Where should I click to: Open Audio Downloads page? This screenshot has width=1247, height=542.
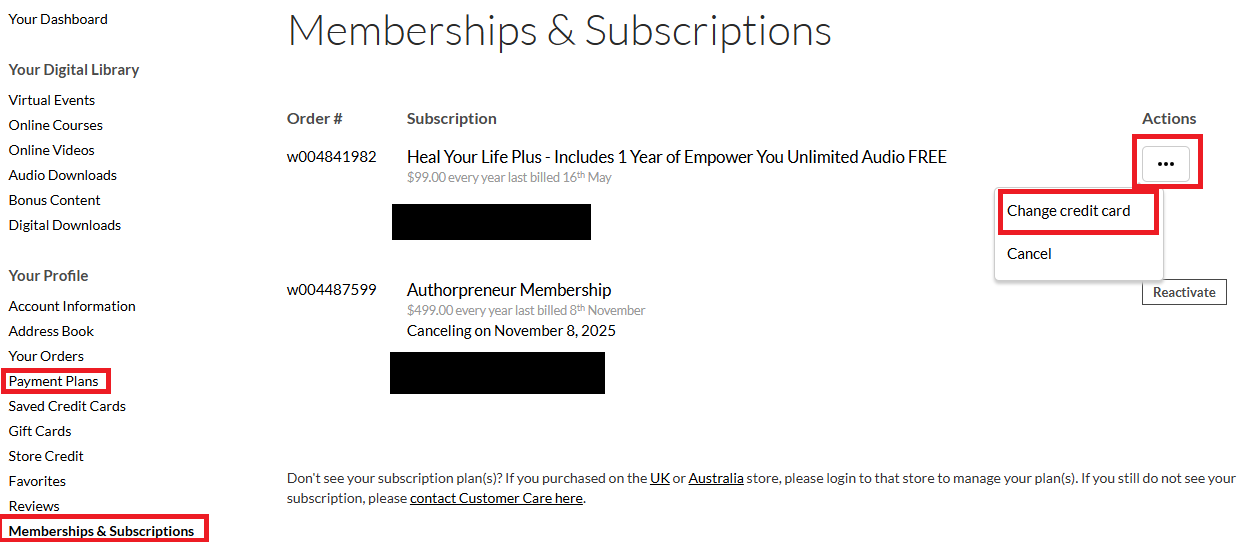pyautogui.click(x=62, y=175)
